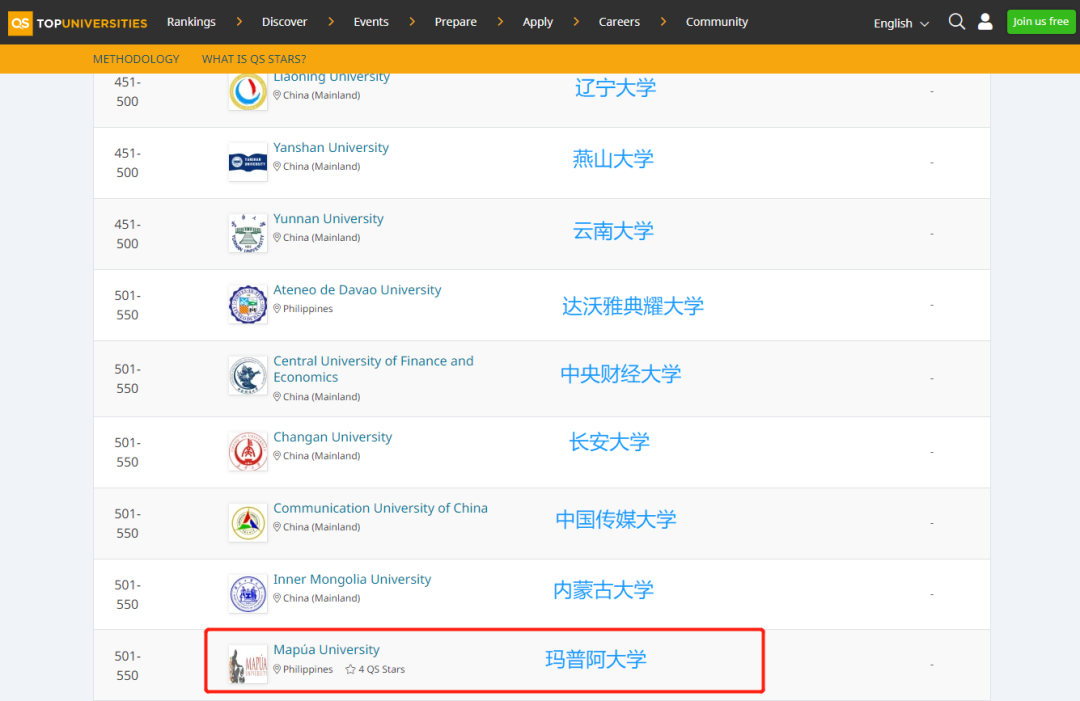Open the Inner Mongolia University link
Viewport: 1080px width, 701px height.
352,579
